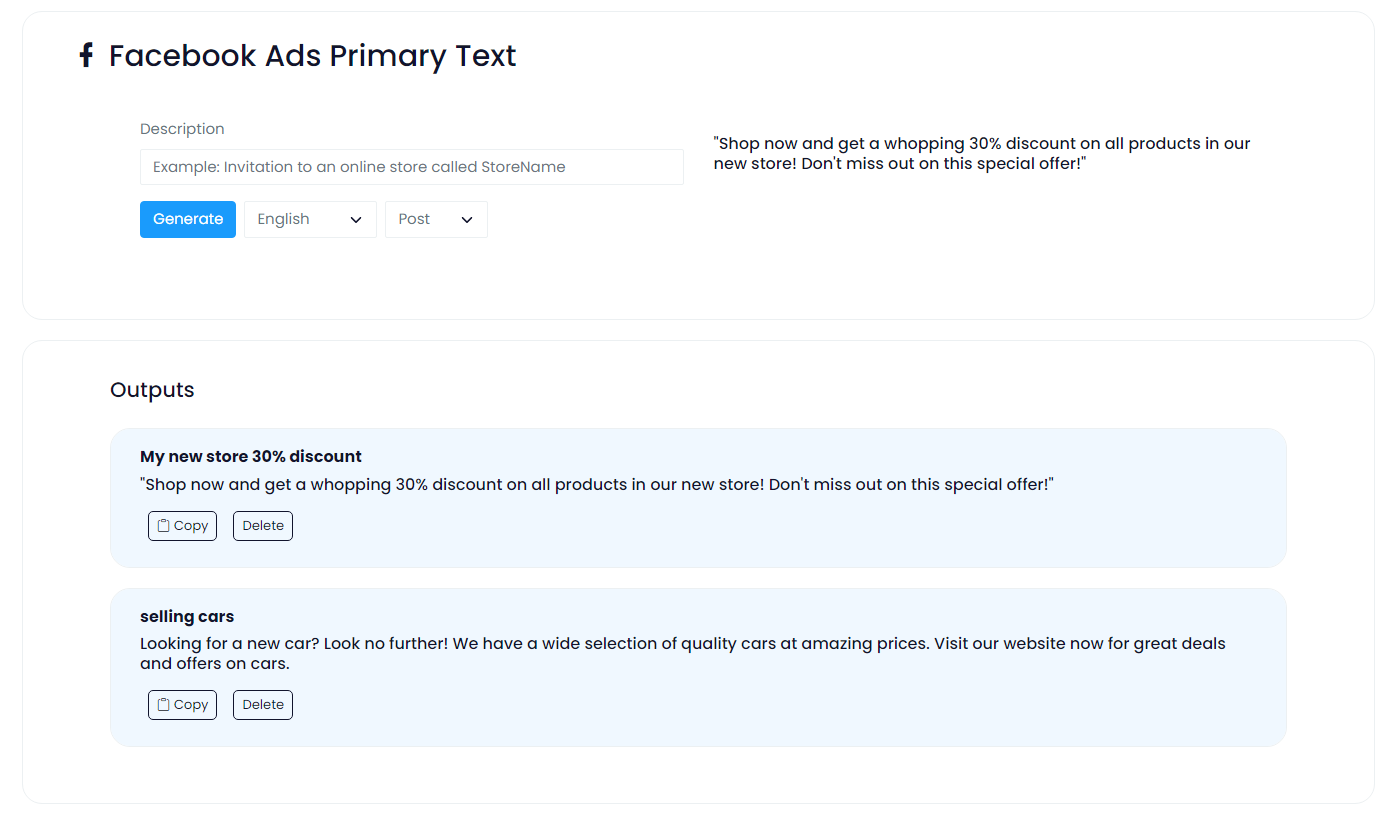Click generated preview text beside the form
This screenshot has height=820, width=1400.
pyautogui.click(x=981, y=153)
